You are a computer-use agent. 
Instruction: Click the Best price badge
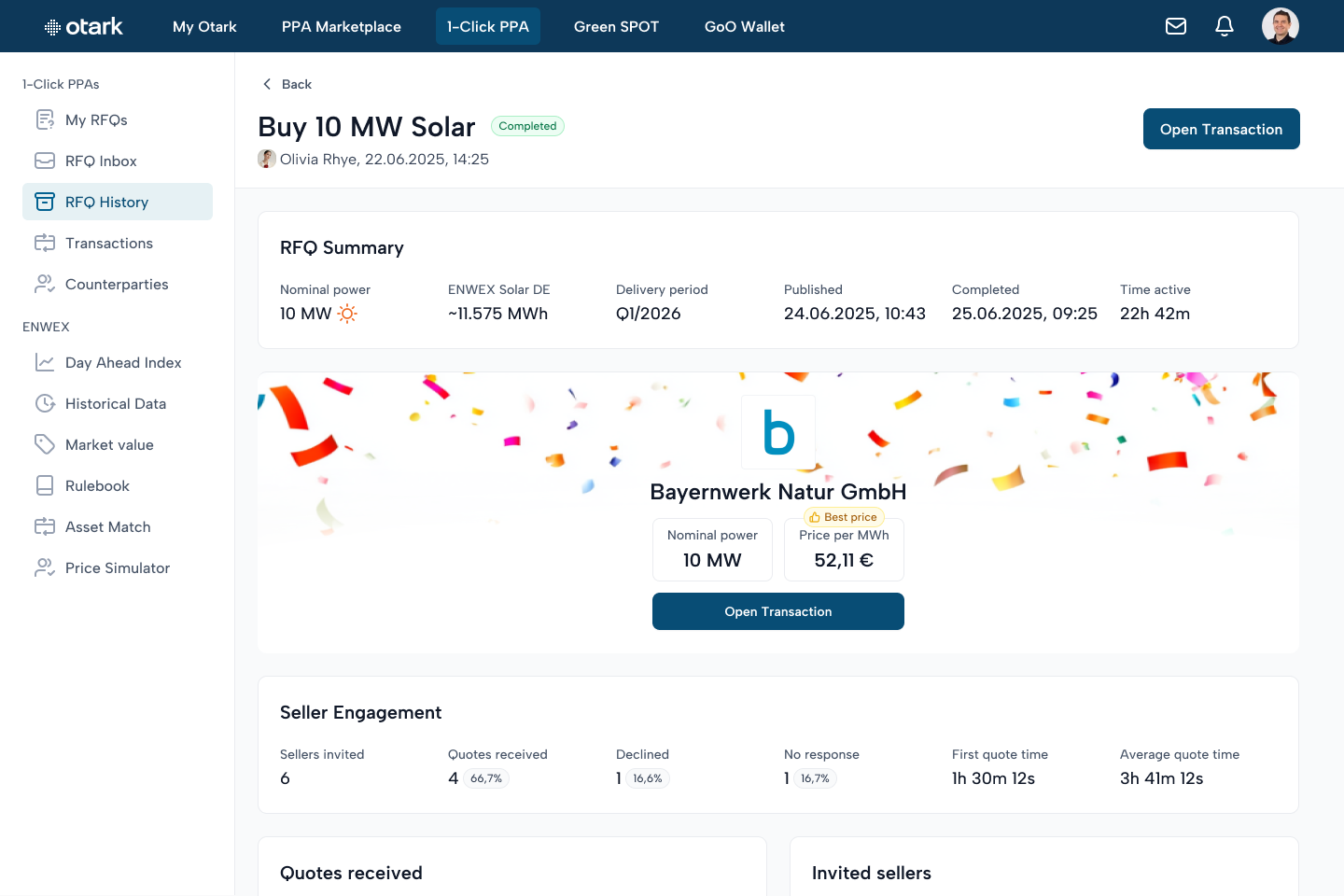[x=844, y=517]
